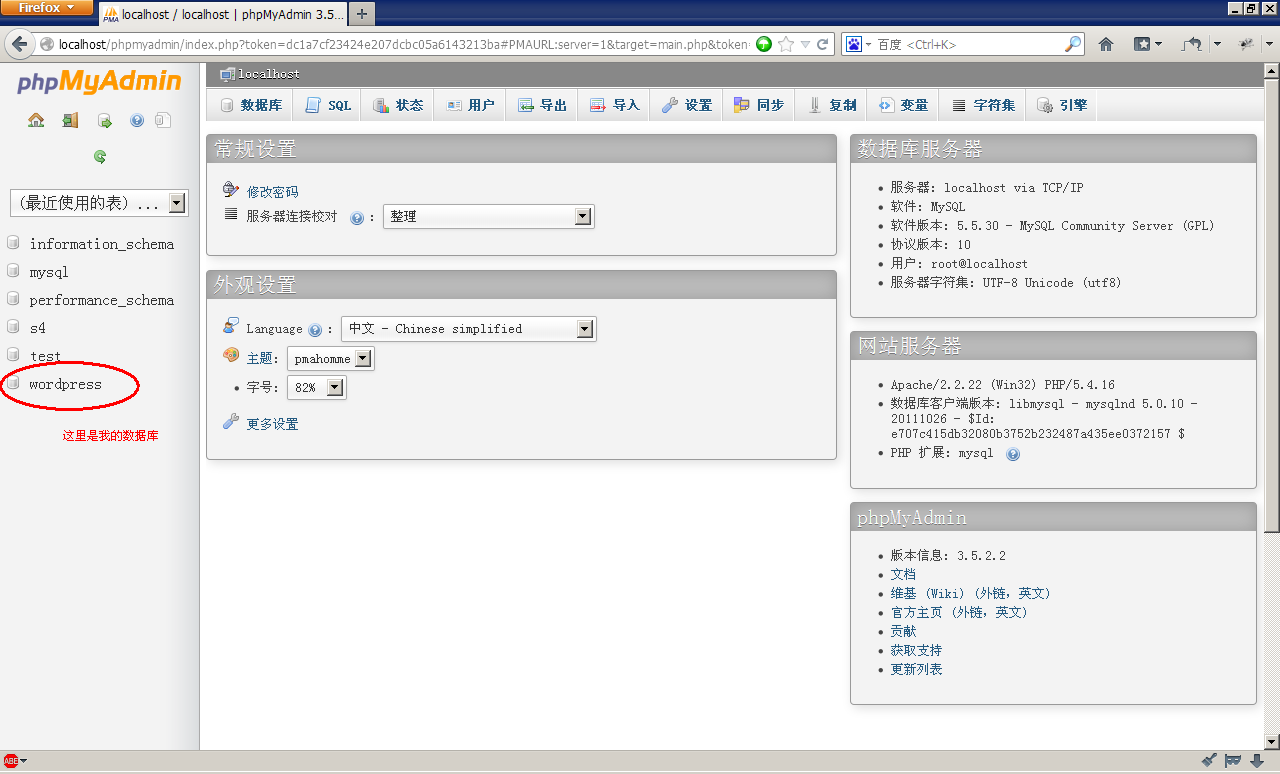Open the 主题 pmahomme theme dropdown
Screen dimensions: 1280x774
[330, 359]
